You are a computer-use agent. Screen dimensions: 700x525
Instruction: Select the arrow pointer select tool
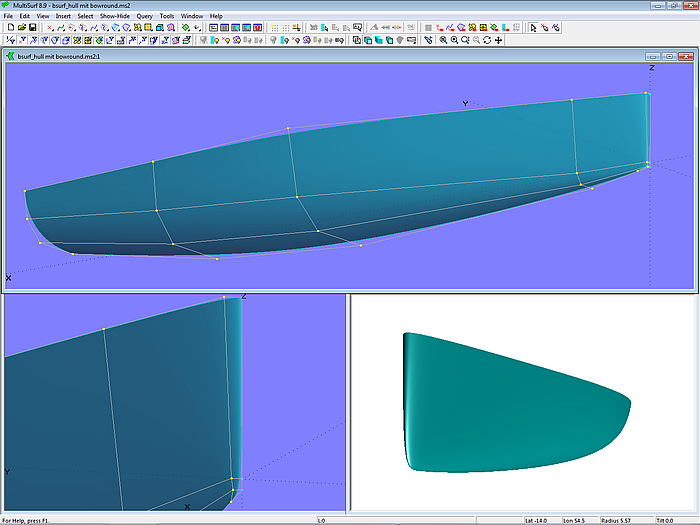(x=533, y=28)
